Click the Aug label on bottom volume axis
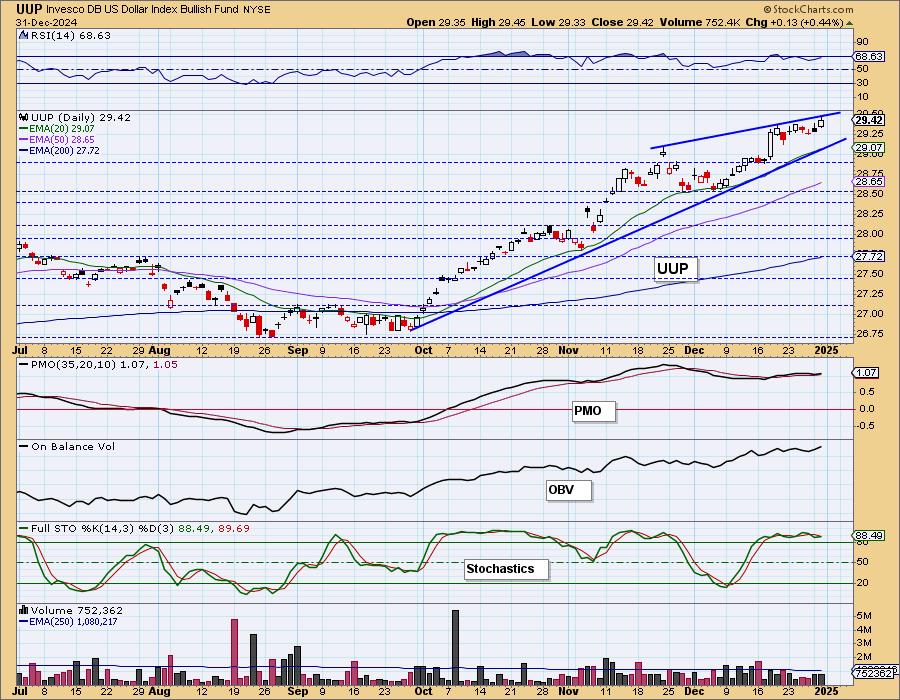The image size is (900, 700). (159, 691)
